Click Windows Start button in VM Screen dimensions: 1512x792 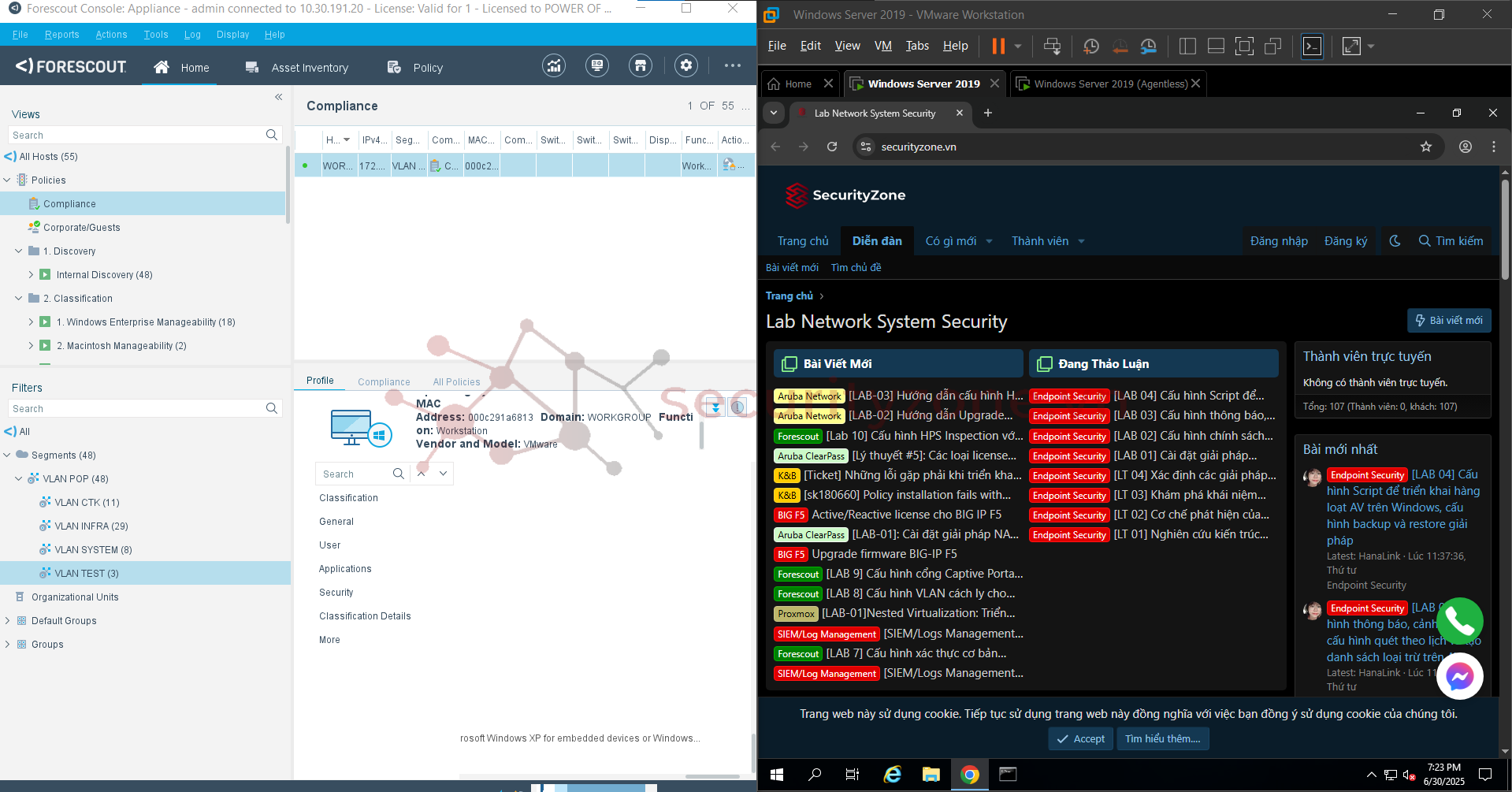[x=777, y=775]
